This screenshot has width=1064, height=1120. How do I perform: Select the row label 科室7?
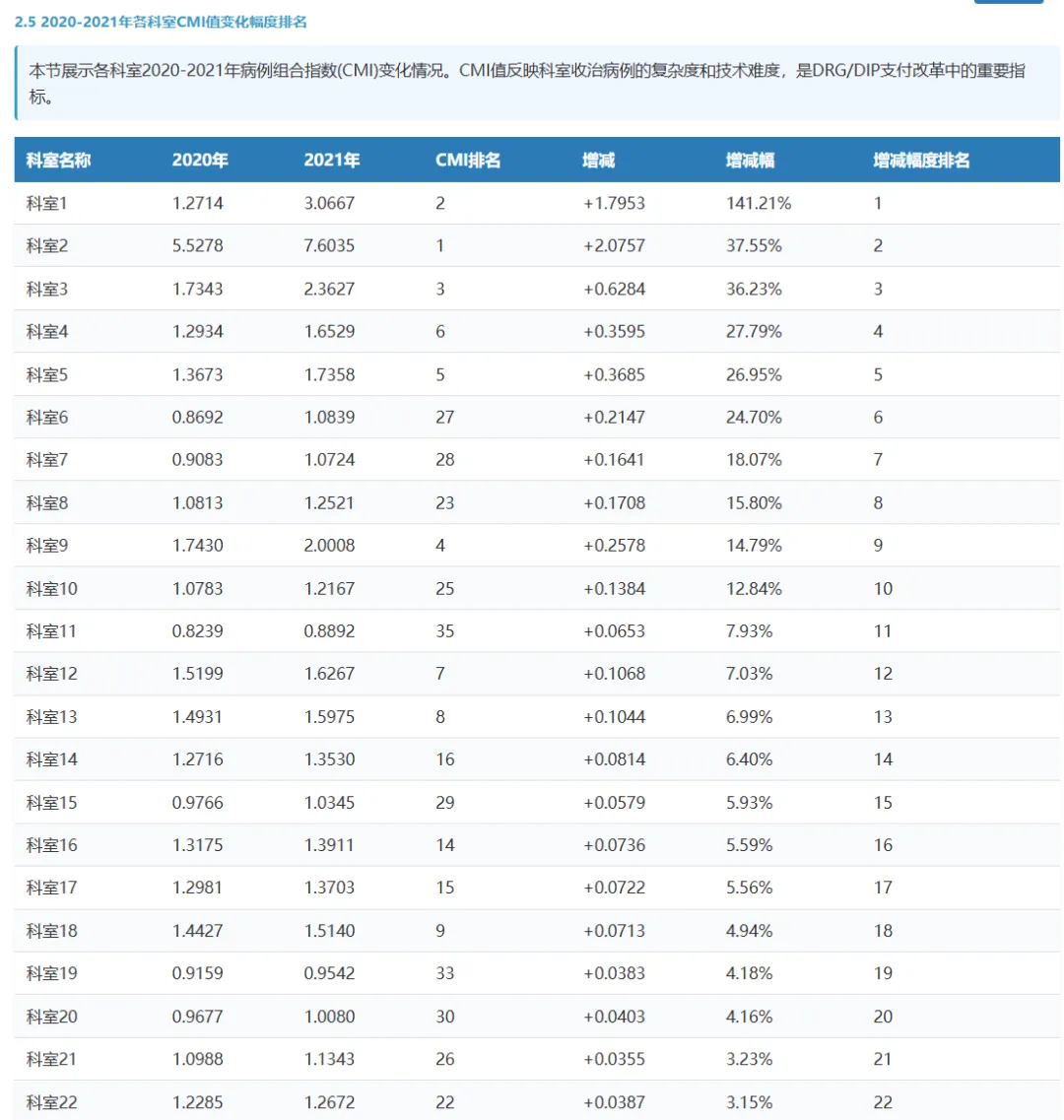pyautogui.click(x=47, y=459)
